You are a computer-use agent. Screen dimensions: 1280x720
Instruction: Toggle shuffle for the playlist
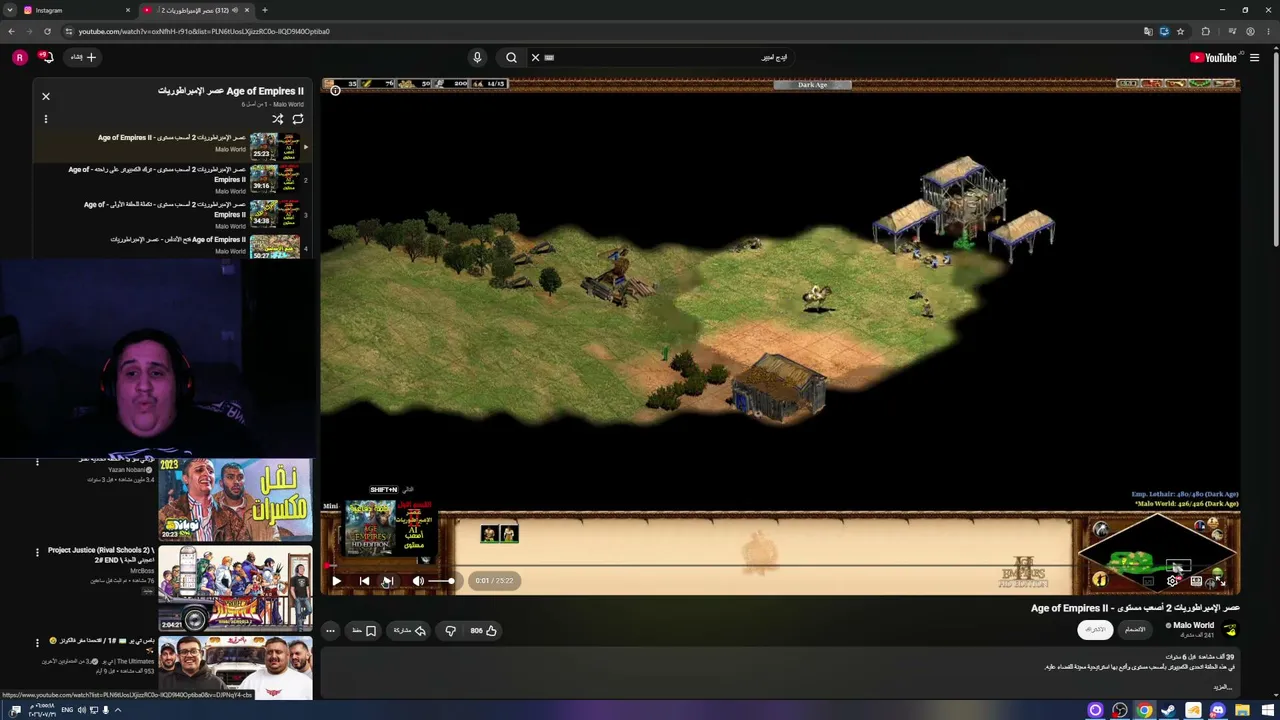[x=278, y=119]
